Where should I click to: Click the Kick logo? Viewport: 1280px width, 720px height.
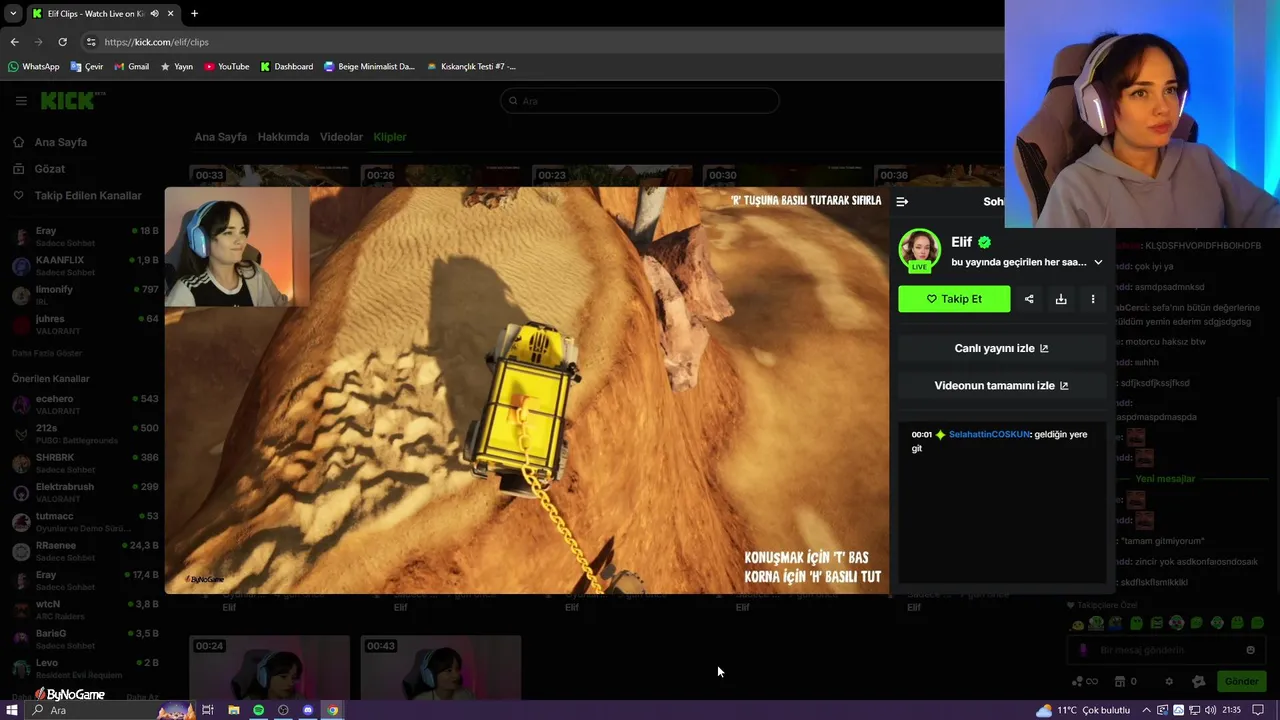pos(72,100)
